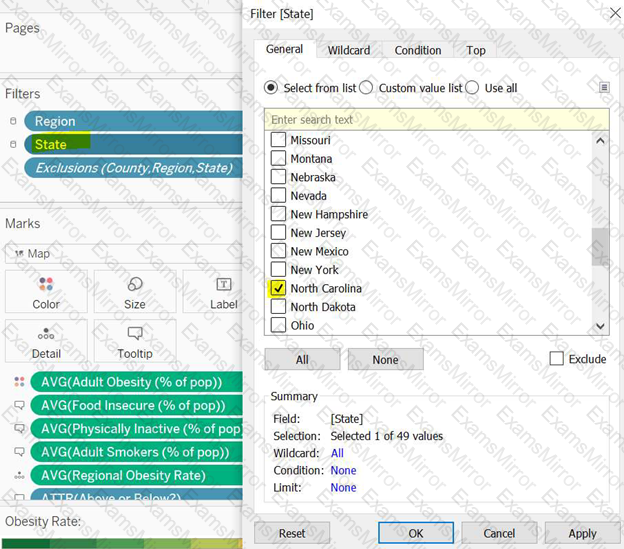Screen dimensions: 624x549
Task: Click tooltip icon beside AVG(Physically Inactive) pill
Action: pos(19,428)
